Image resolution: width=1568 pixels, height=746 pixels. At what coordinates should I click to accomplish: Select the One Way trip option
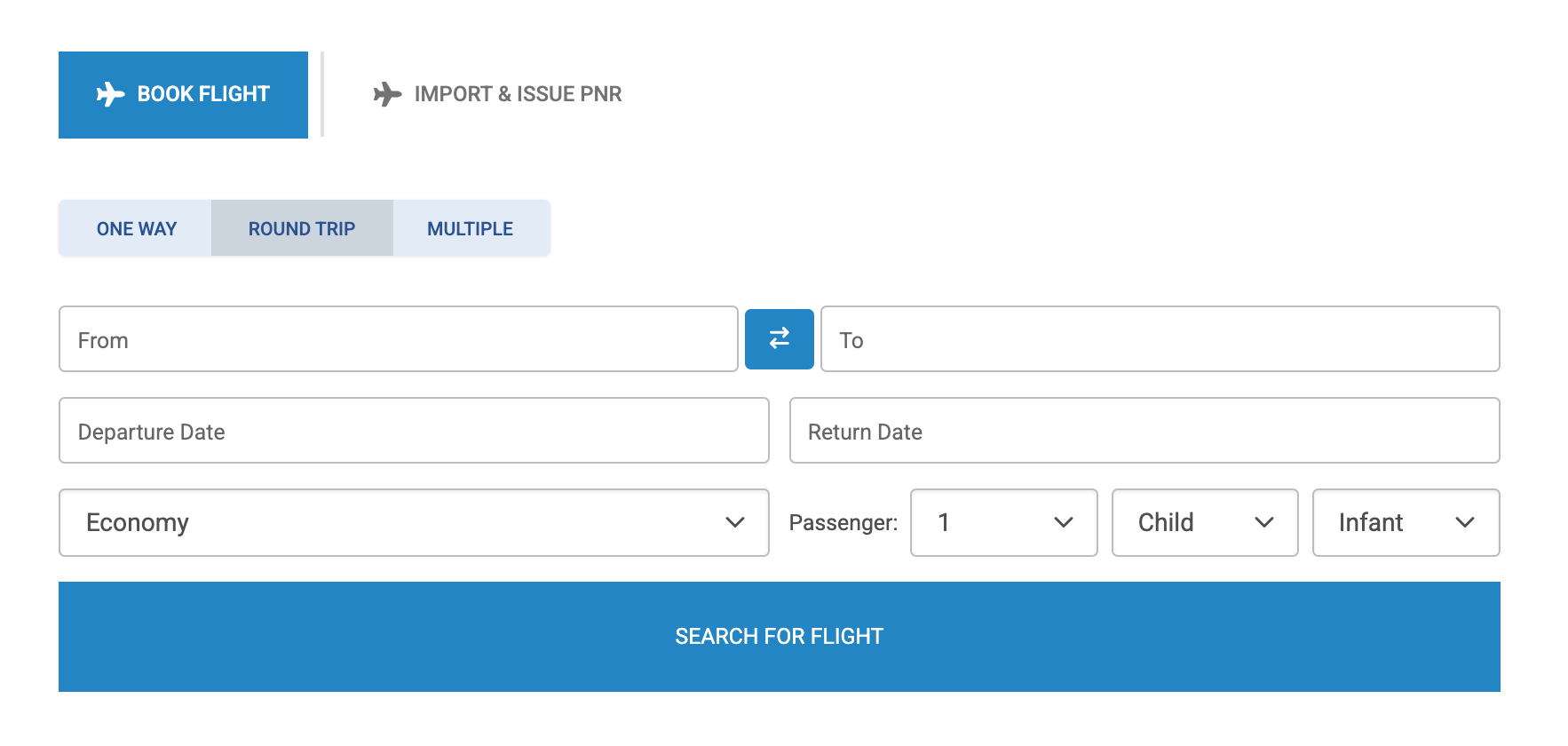[136, 229]
